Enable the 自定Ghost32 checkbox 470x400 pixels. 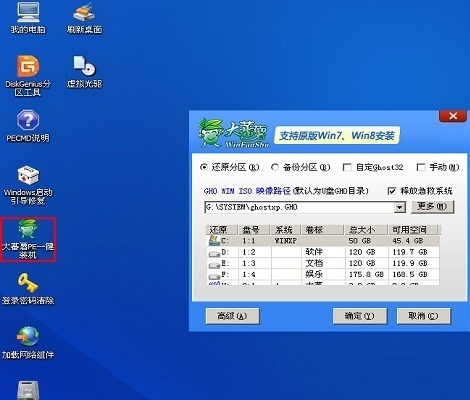[347, 167]
